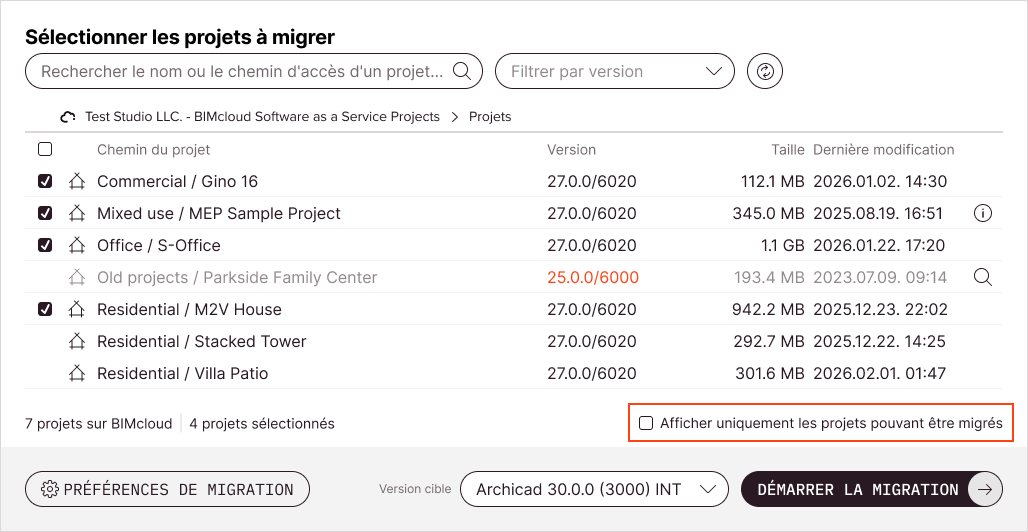Screen dimensions: 1028x532
Task: Click the BIMcloud cloud icon in breadcrumb
Action: coord(68,117)
